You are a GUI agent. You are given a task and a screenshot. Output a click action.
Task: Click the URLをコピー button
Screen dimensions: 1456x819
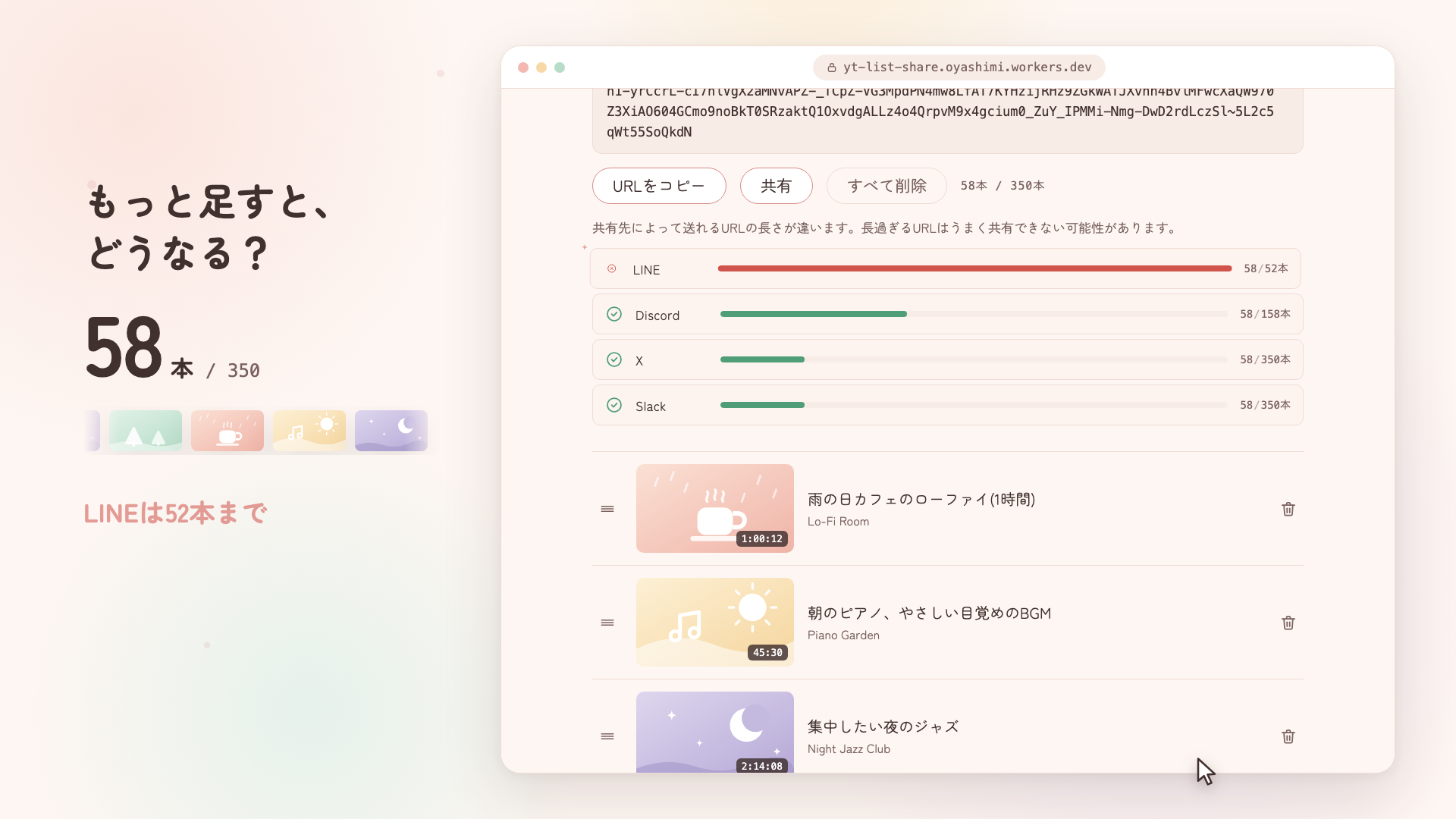coord(659,186)
